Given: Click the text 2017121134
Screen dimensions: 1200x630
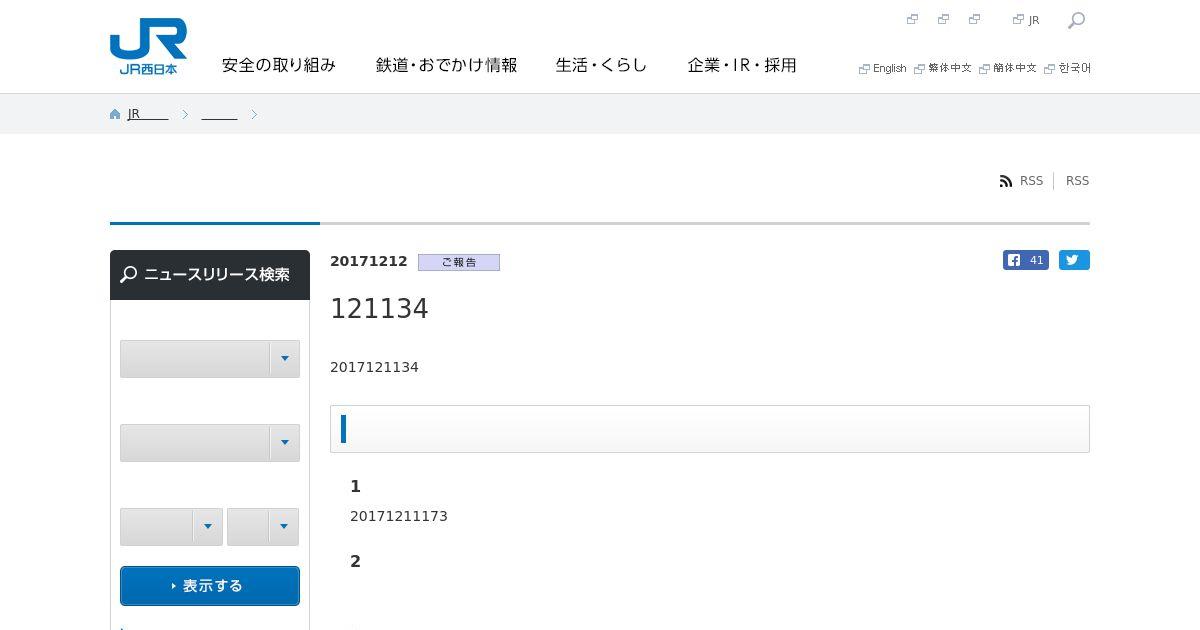Looking at the screenshot, I should (374, 367).
